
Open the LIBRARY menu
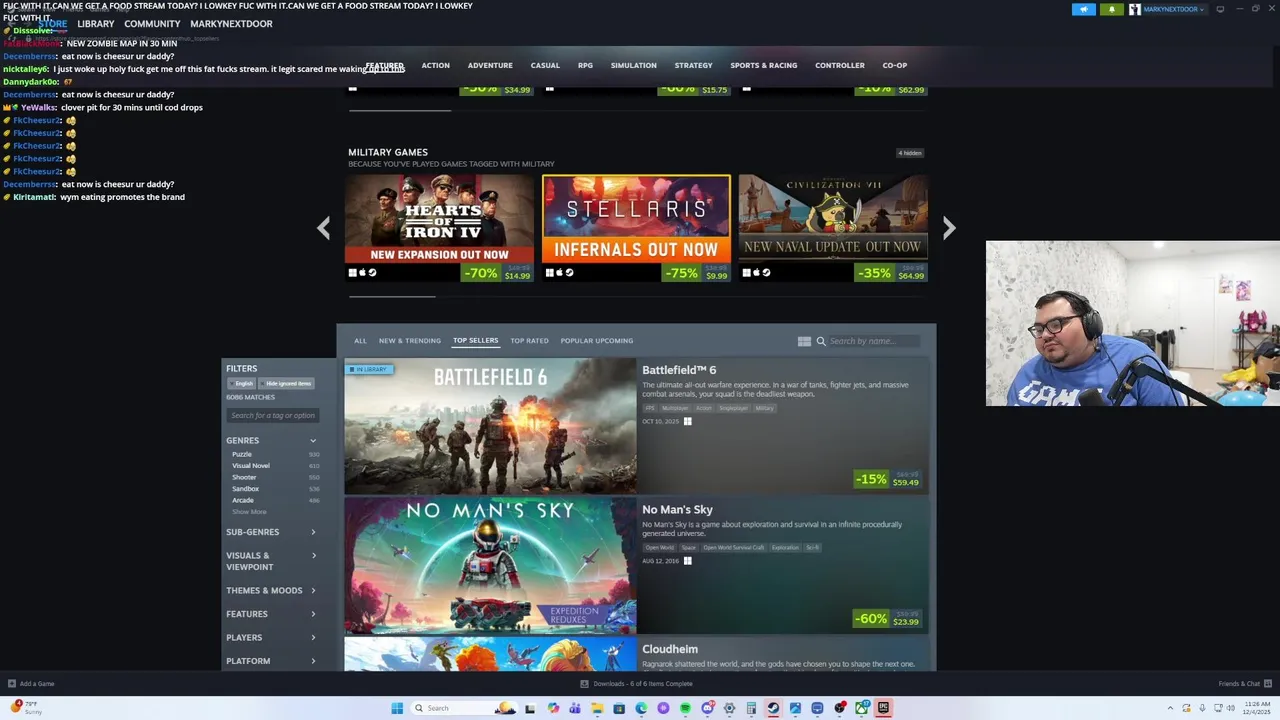(x=96, y=24)
